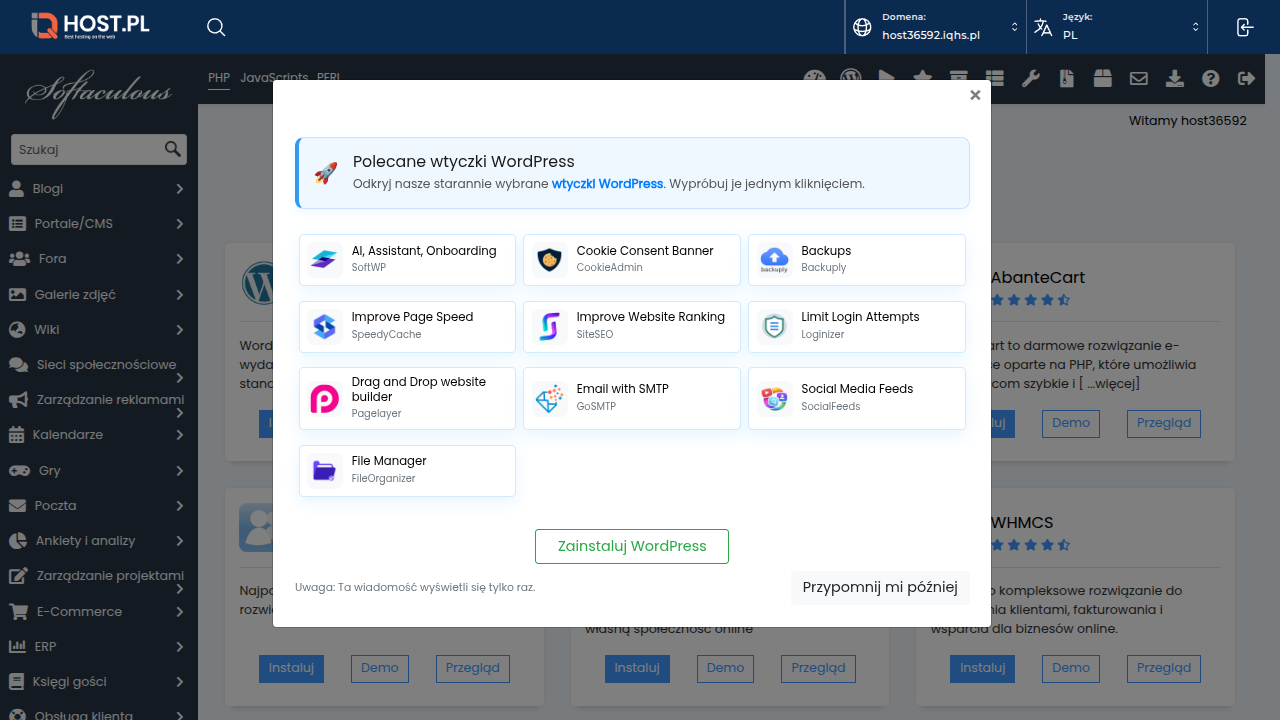Follow the wtyczki WordPress link
1280x720 pixels.
pos(607,184)
